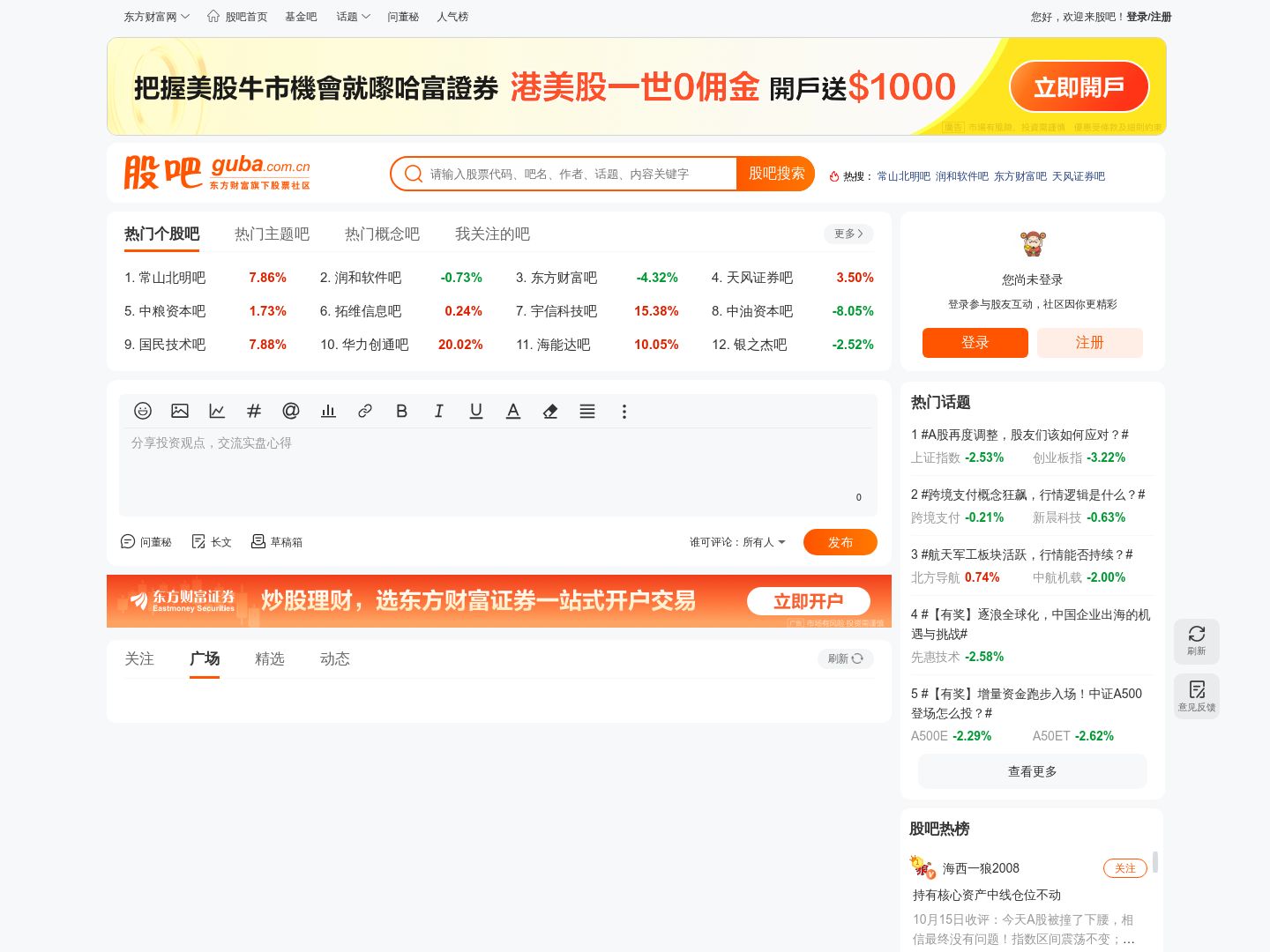The width and height of the screenshot is (1270, 952).
Task: Add a stock chart to the post
Action: coord(217,411)
